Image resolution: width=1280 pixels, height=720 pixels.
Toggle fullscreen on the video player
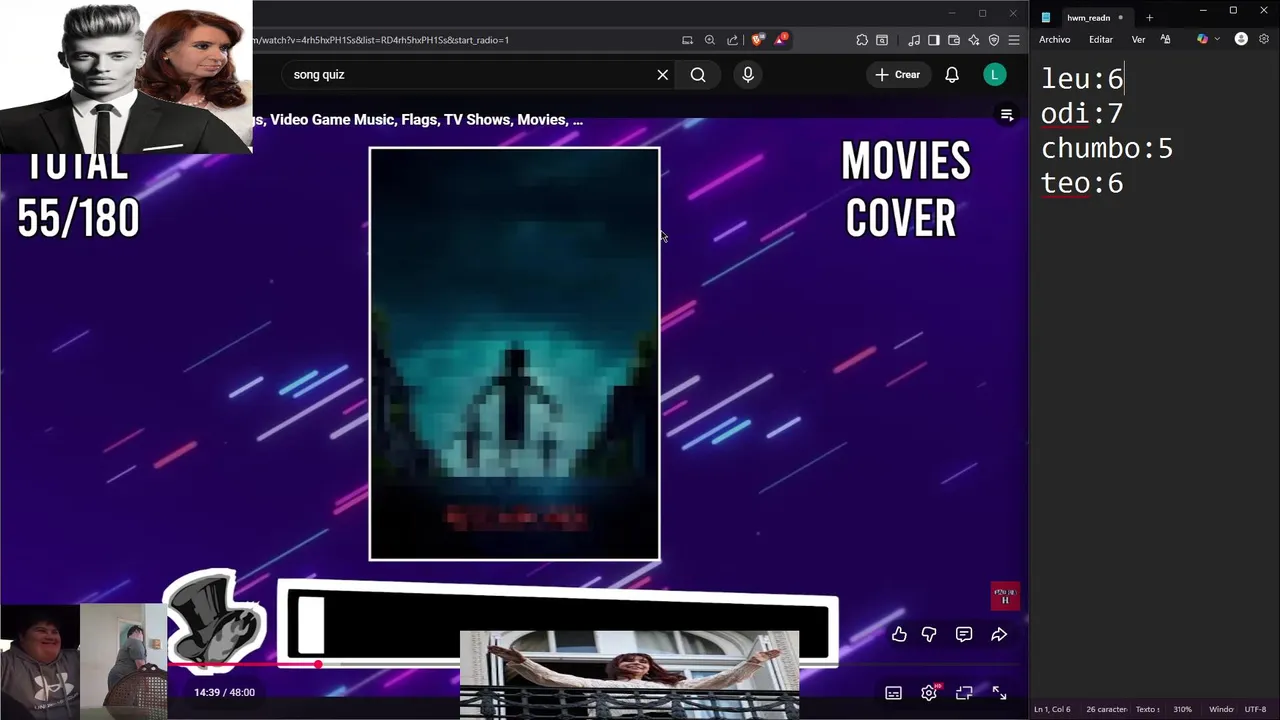[999, 693]
